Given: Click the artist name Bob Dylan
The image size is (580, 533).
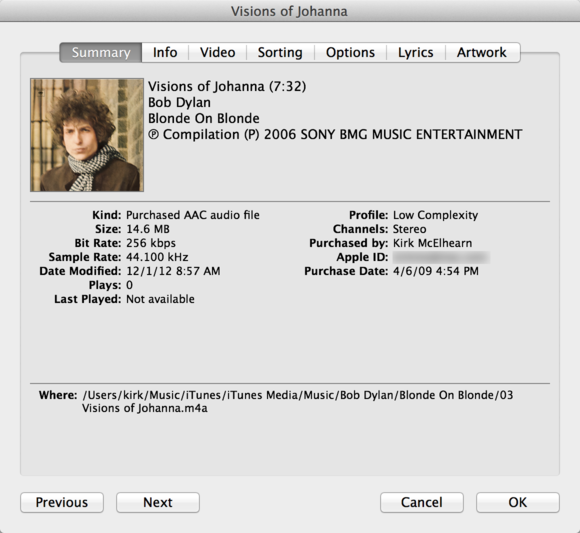Looking at the screenshot, I should [x=179, y=102].
